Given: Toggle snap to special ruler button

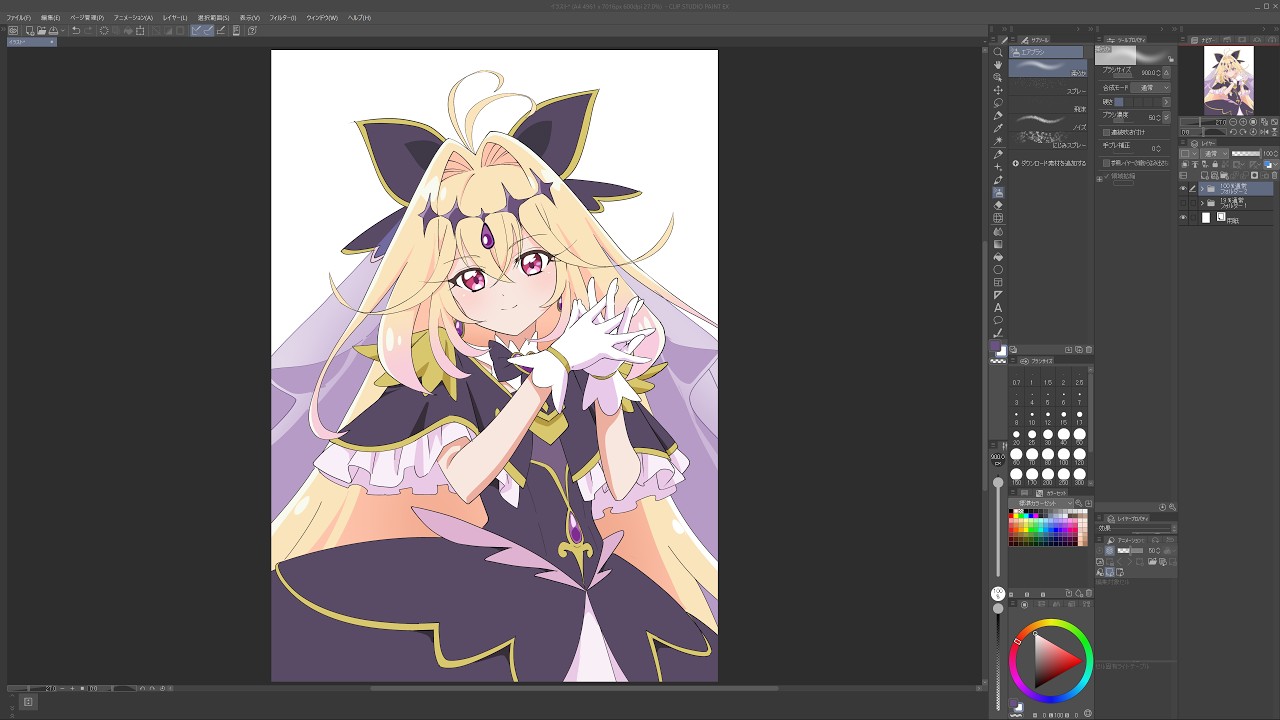Looking at the screenshot, I should pos(208,31).
